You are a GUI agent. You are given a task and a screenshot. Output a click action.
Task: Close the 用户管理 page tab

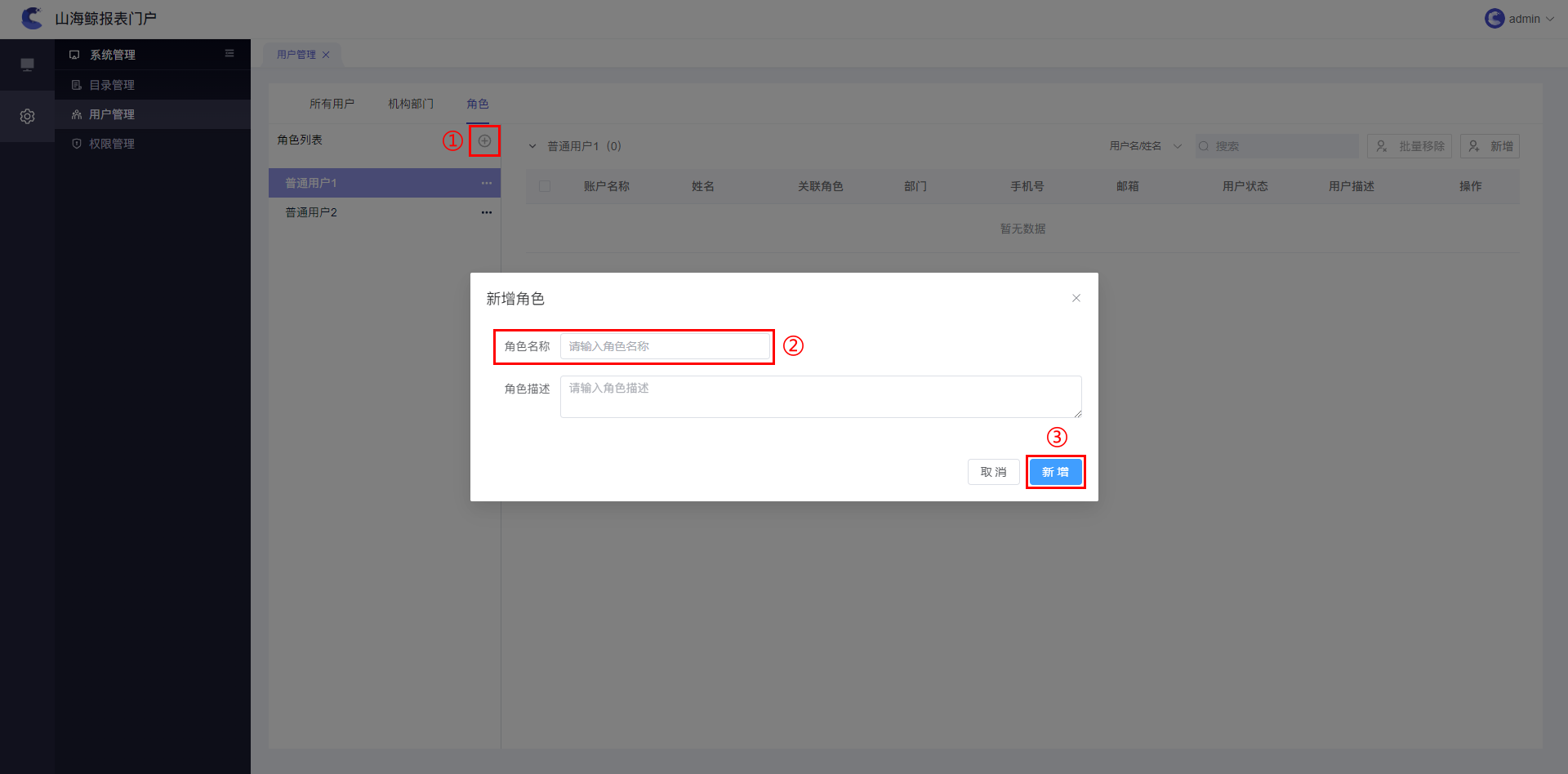click(326, 55)
